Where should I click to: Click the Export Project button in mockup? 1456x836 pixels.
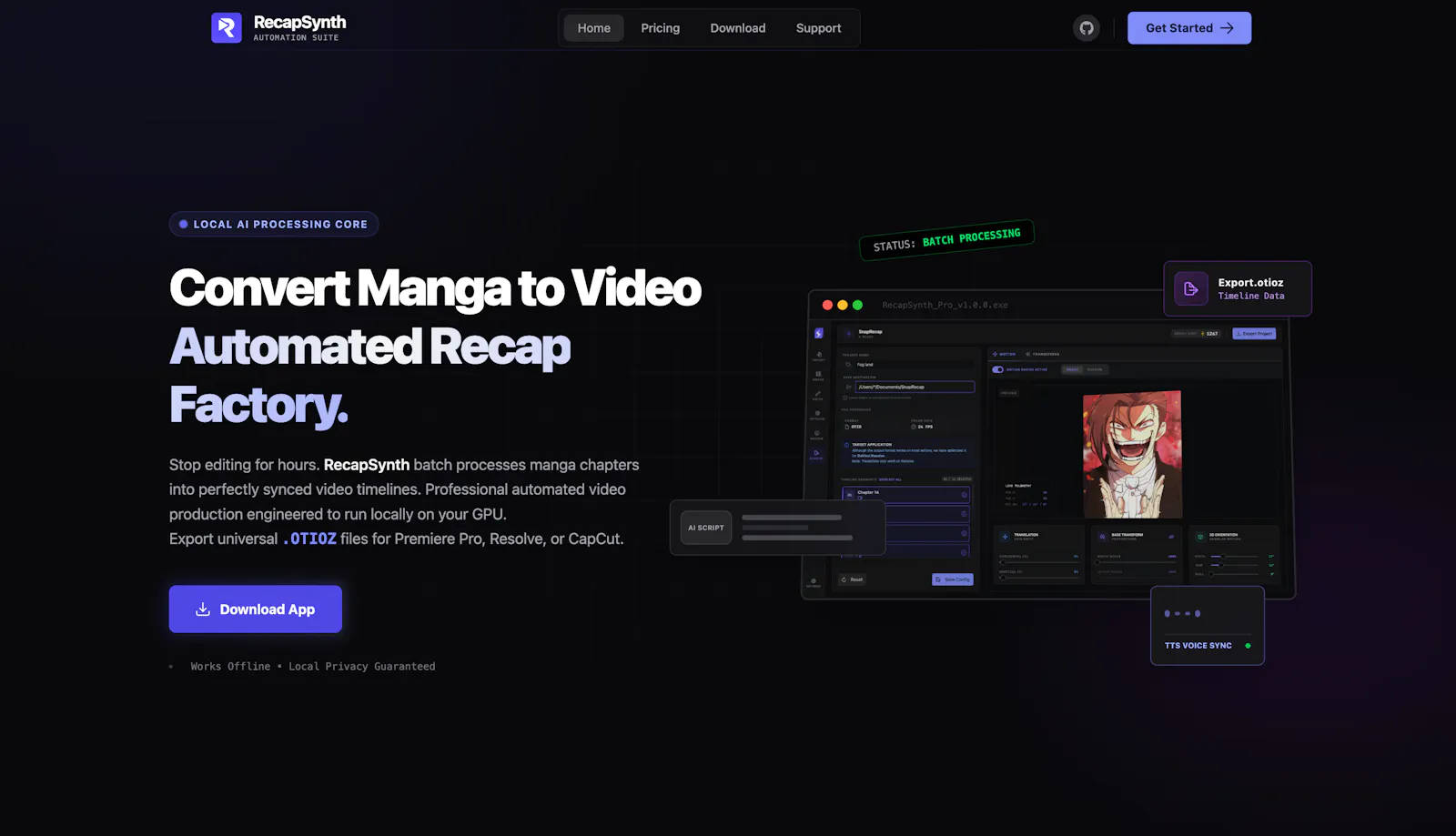(1254, 334)
